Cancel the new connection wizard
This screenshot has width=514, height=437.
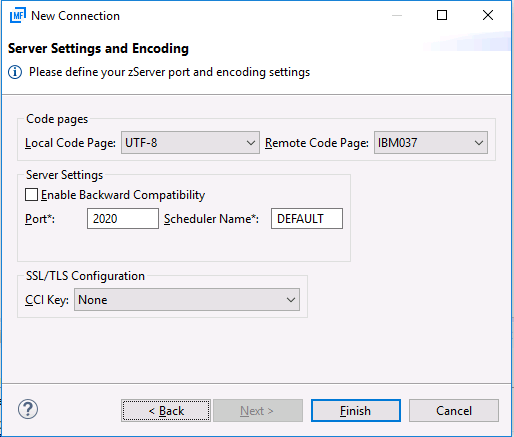tap(454, 411)
